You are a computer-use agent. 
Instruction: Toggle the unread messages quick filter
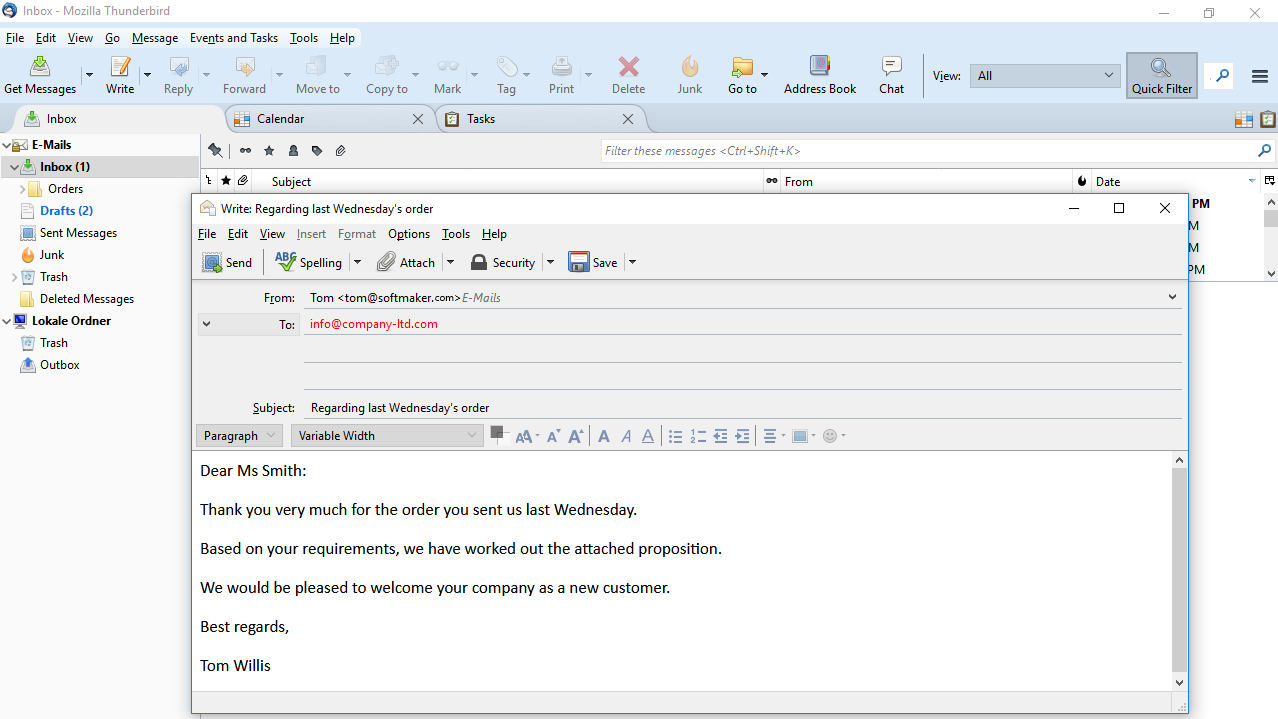[245, 151]
